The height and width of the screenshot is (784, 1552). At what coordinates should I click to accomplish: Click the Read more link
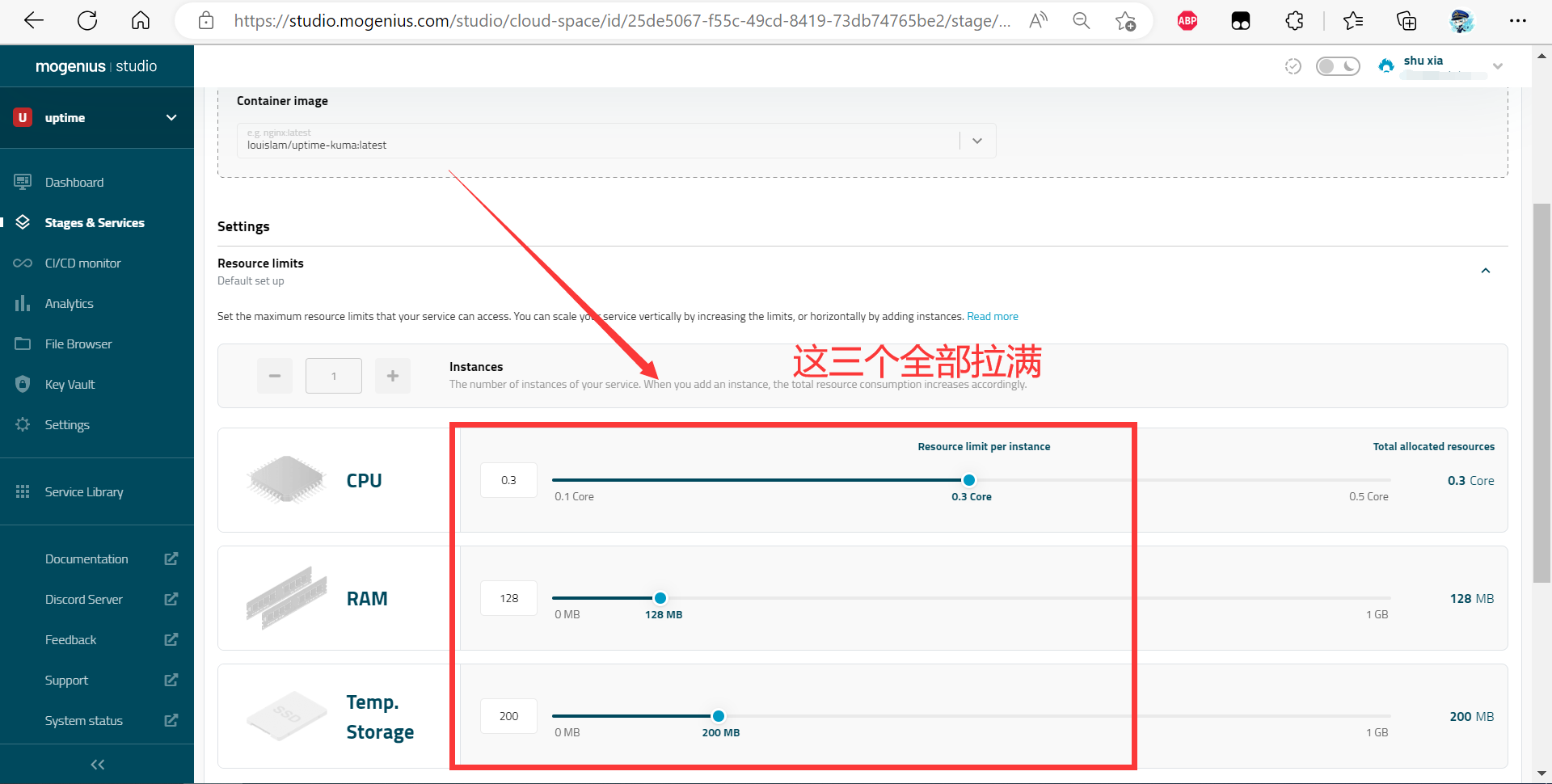coord(992,316)
